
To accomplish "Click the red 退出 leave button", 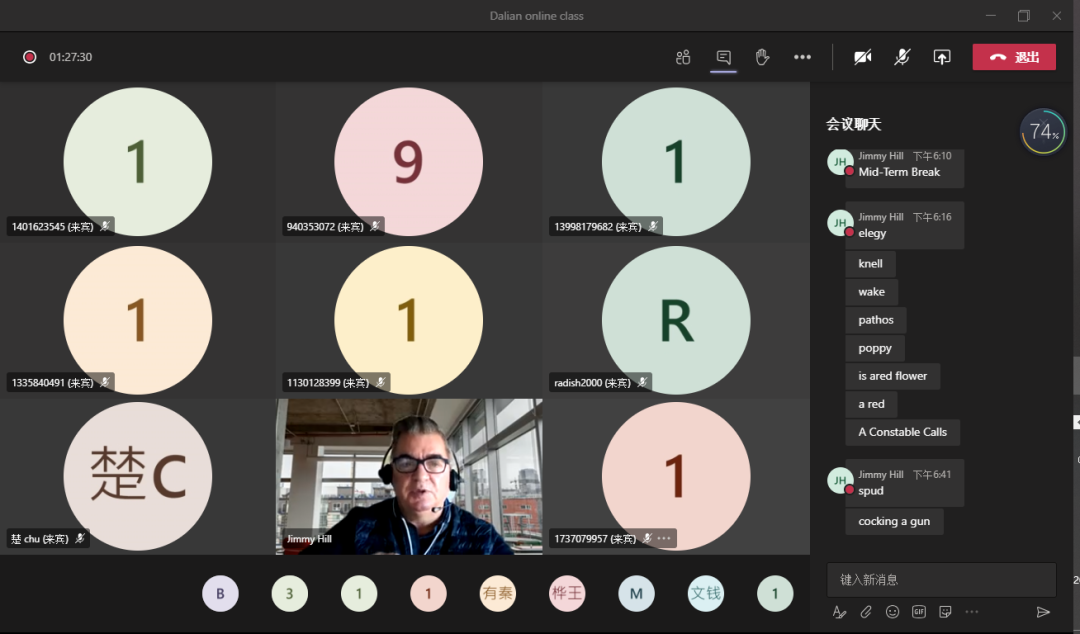I will (1014, 57).
